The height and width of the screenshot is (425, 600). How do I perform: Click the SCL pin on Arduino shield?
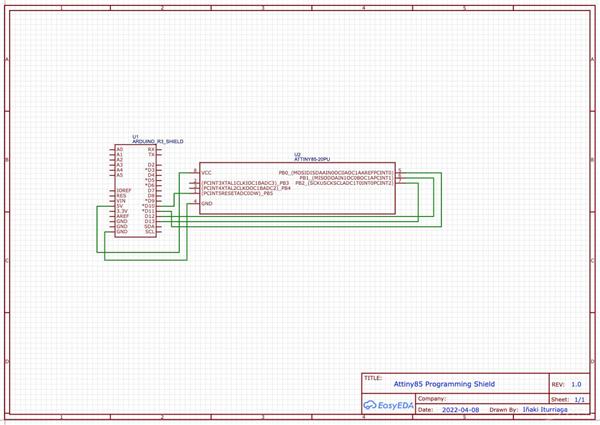coord(150,231)
